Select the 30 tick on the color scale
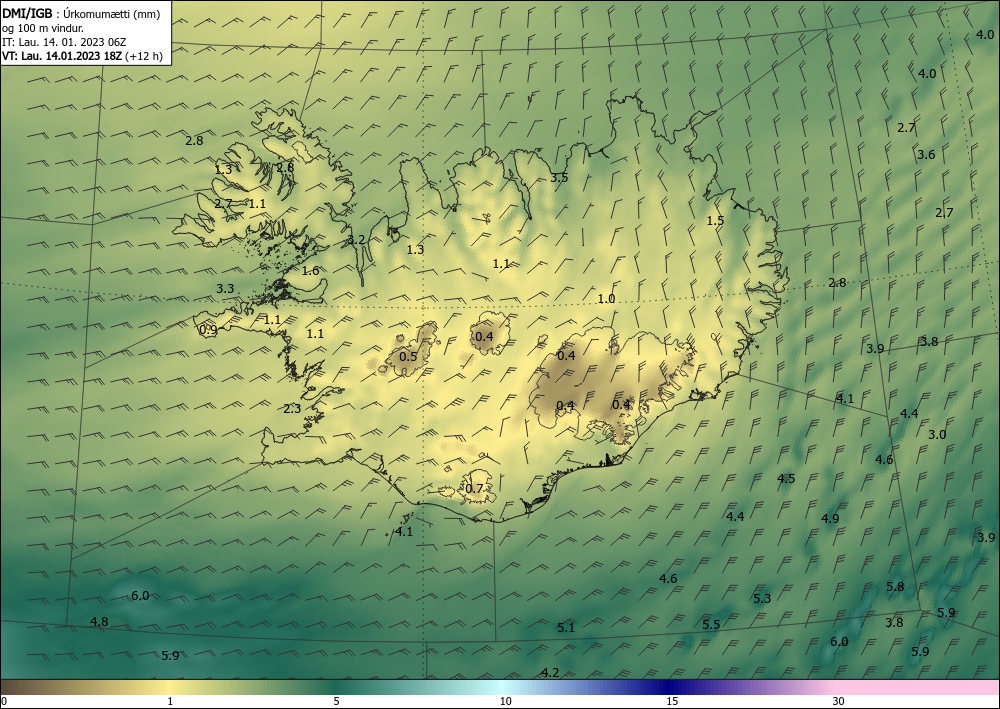Viewport: 1000px width, 709px height. (x=839, y=701)
